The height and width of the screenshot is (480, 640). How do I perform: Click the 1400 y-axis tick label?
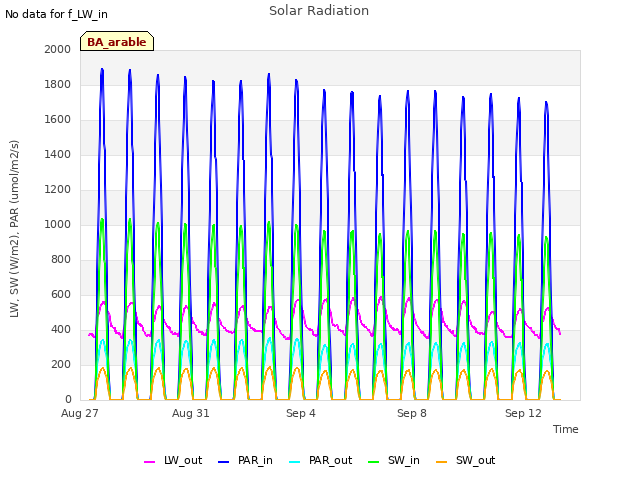(58, 155)
